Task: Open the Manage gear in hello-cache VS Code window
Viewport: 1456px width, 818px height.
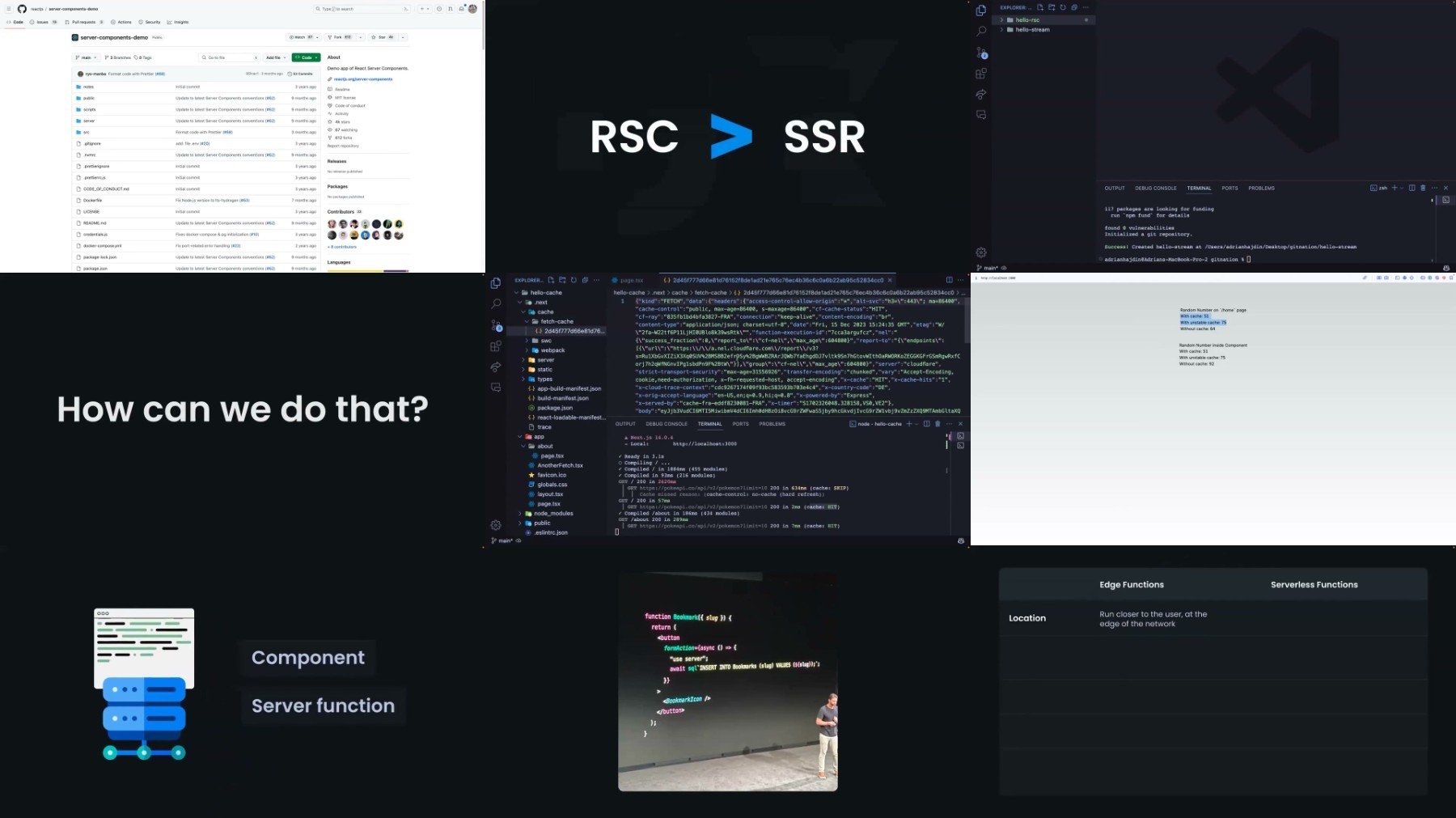Action: (x=496, y=525)
